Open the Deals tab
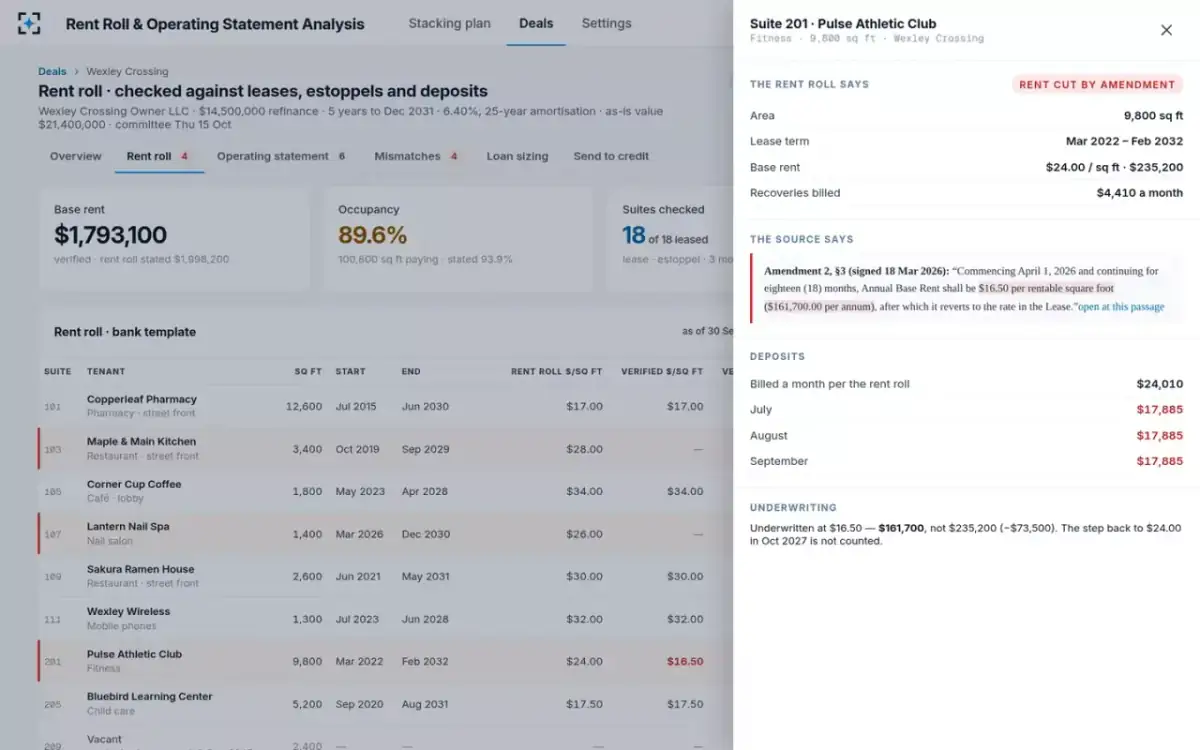Screen dimensions: 1200x750 pyautogui.click(x=536, y=23)
